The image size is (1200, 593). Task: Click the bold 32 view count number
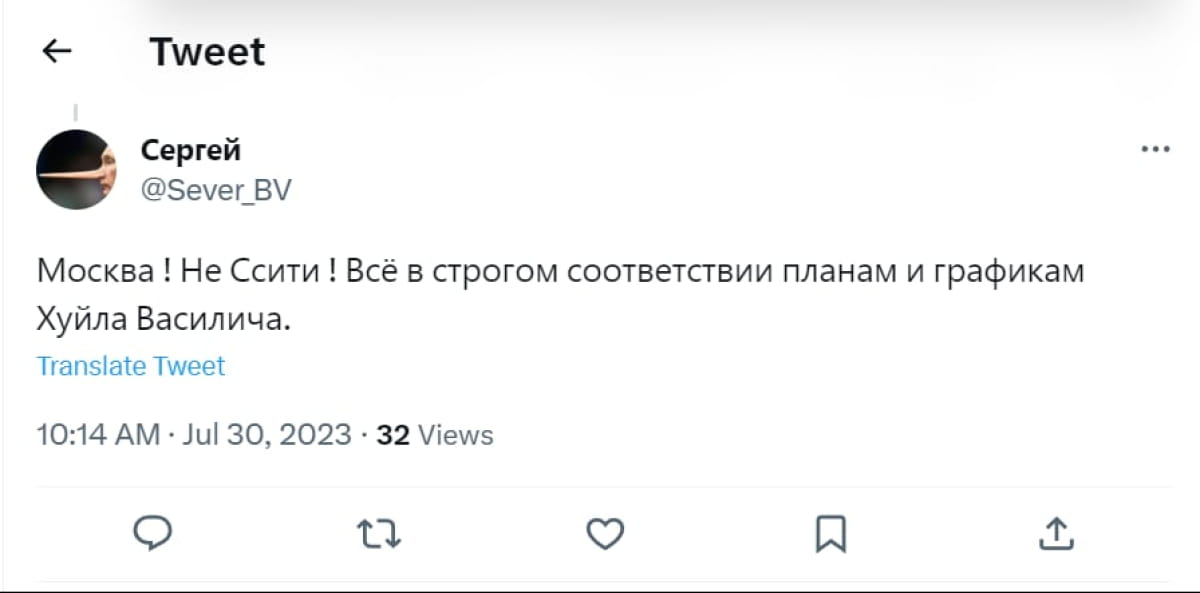tap(392, 435)
